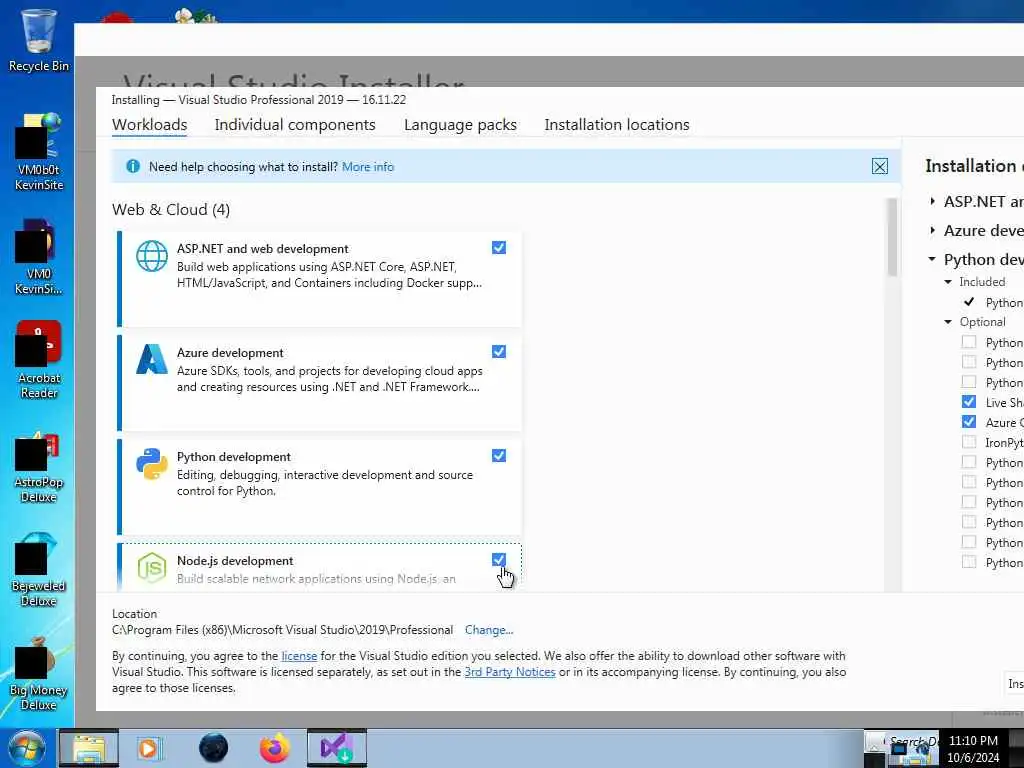The height and width of the screenshot is (768, 1024).
Task: Select the VM0b0t KevinSite desktop shortcut
Action: coord(39,152)
